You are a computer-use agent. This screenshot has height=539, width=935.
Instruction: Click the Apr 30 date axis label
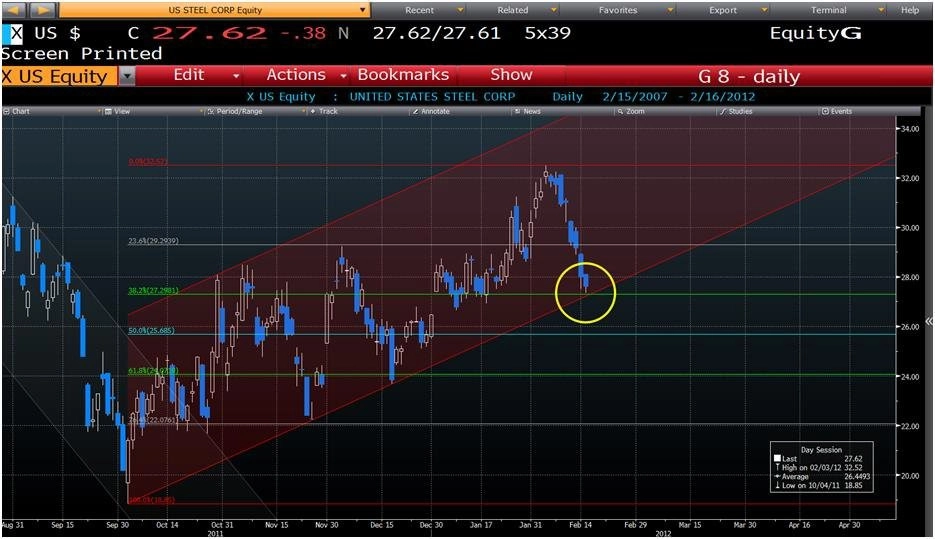(849, 525)
